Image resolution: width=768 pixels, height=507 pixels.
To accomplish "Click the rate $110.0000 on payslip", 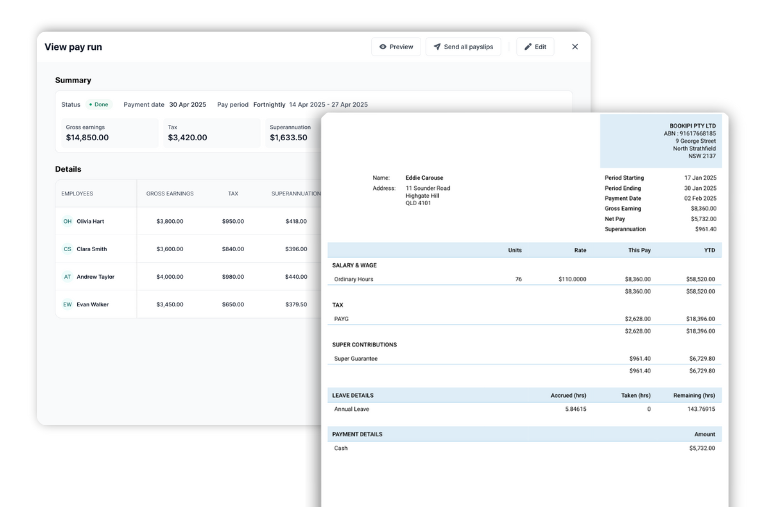I will coord(572,279).
